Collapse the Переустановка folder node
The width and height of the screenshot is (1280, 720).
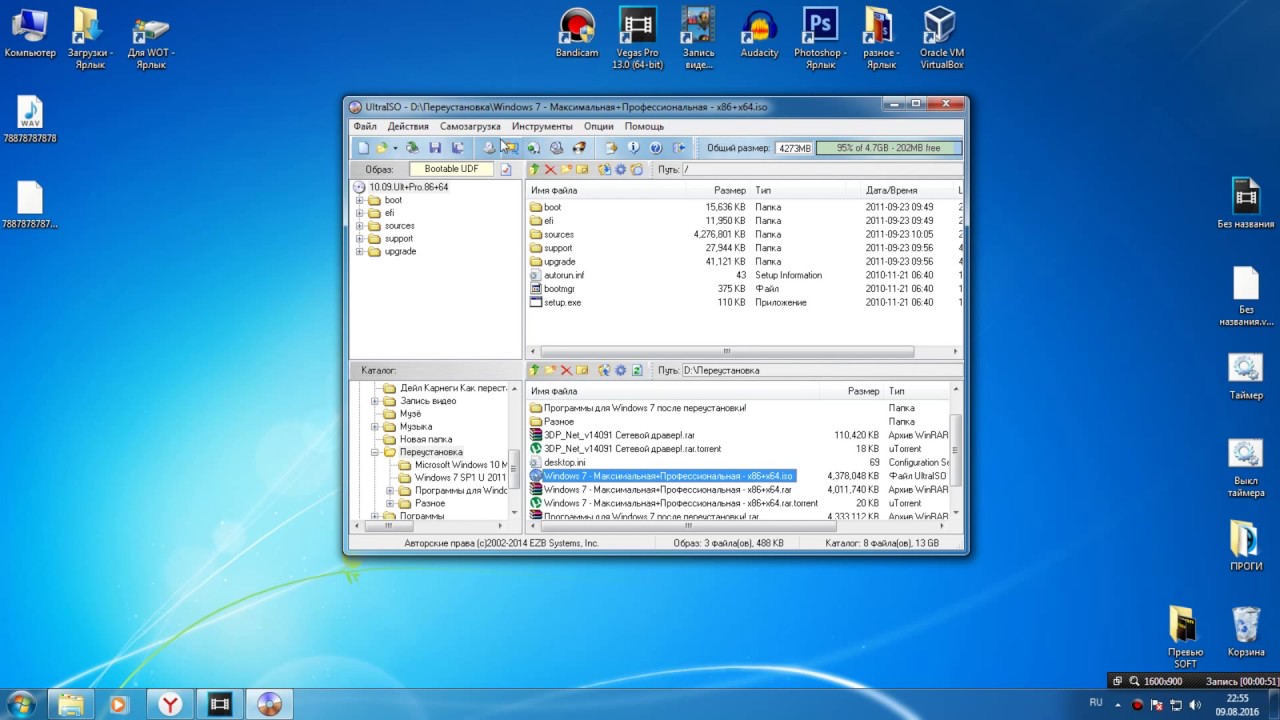point(375,452)
